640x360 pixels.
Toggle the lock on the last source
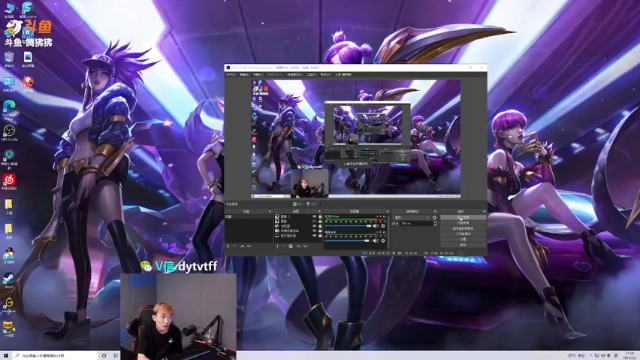point(320,236)
